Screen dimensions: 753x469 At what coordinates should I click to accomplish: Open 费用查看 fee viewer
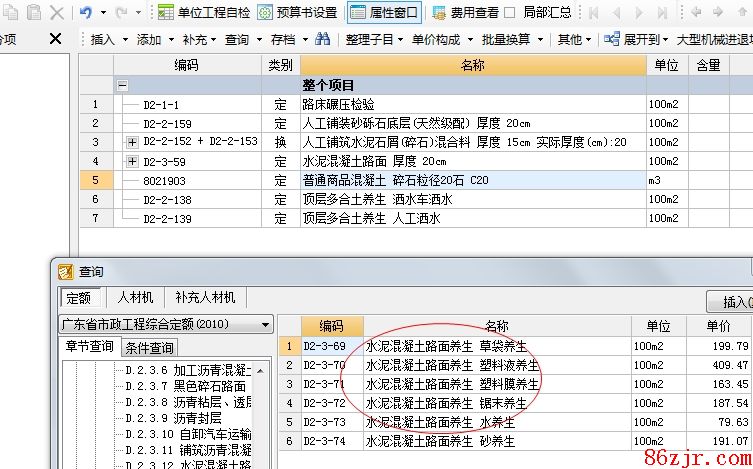click(465, 13)
